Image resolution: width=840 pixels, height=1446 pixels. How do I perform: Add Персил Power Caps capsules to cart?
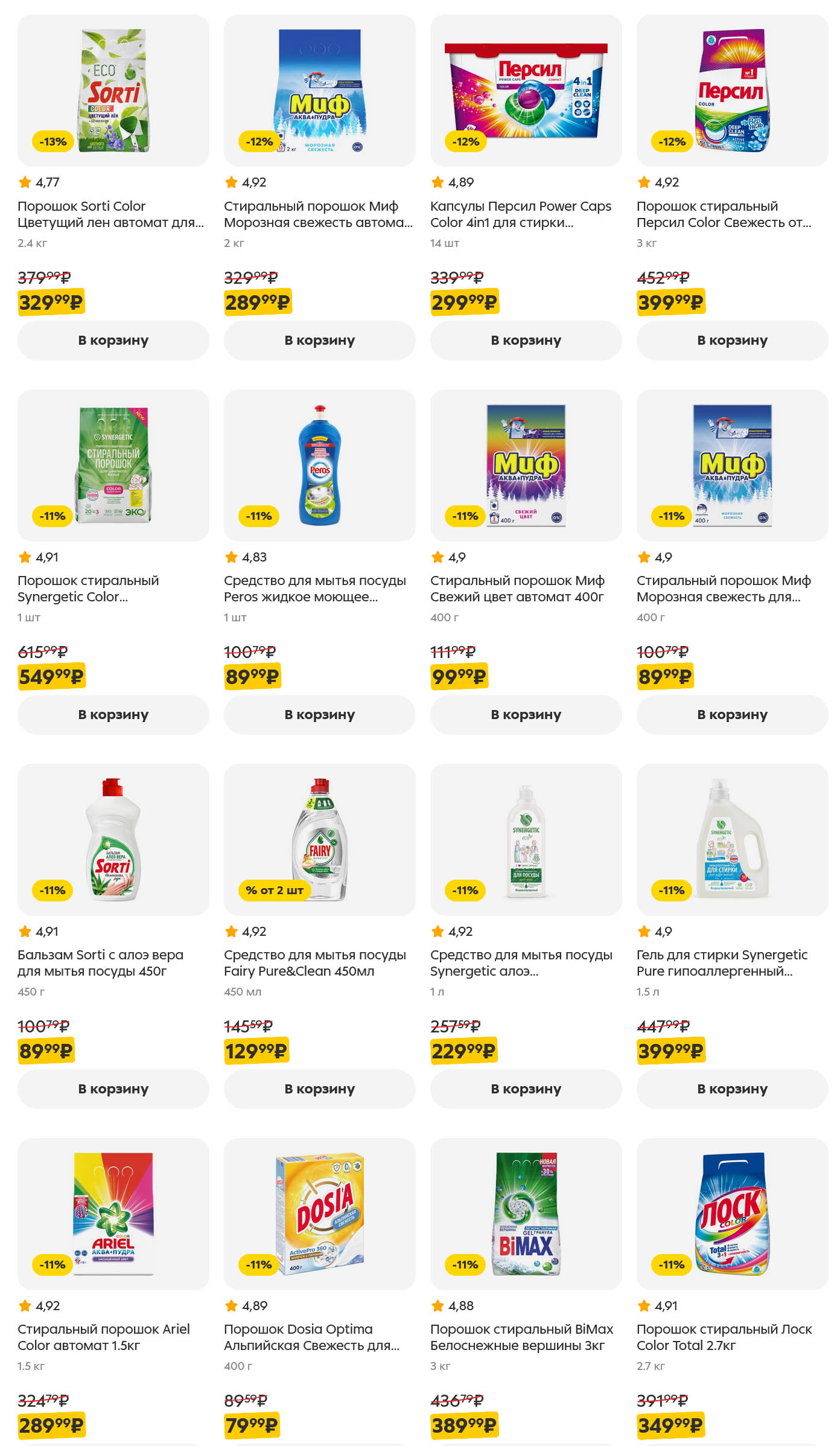coord(526,341)
